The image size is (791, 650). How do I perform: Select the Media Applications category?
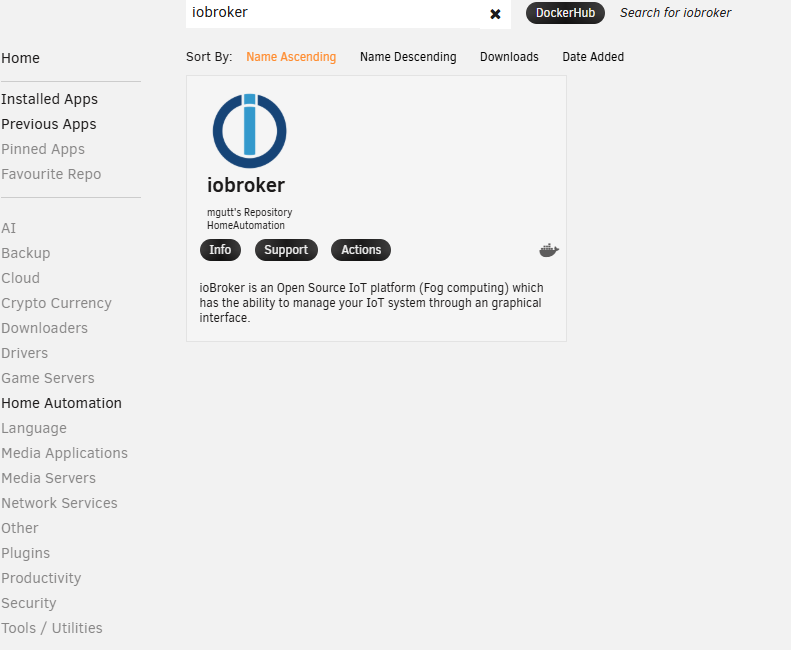[65, 453]
